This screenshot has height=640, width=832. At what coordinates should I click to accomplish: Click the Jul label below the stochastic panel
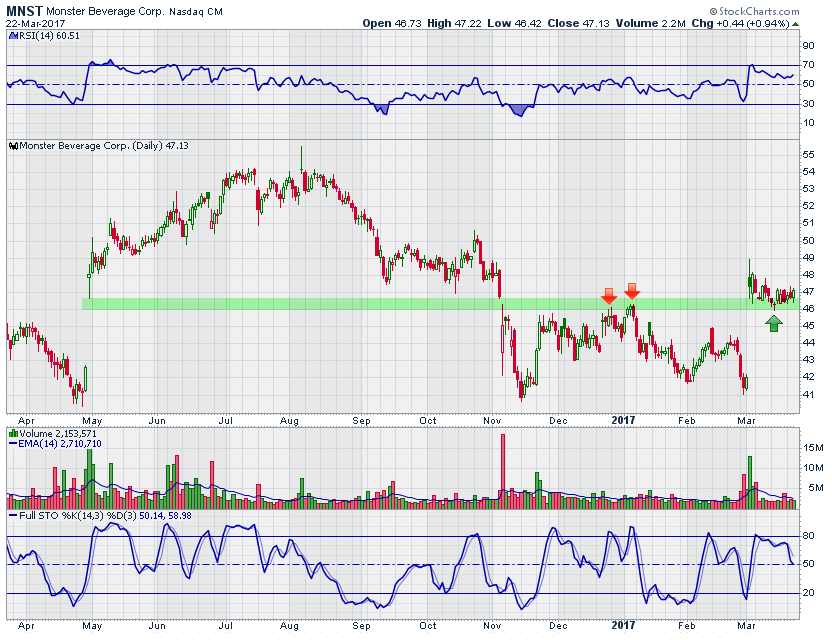click(x=226, y=626)
